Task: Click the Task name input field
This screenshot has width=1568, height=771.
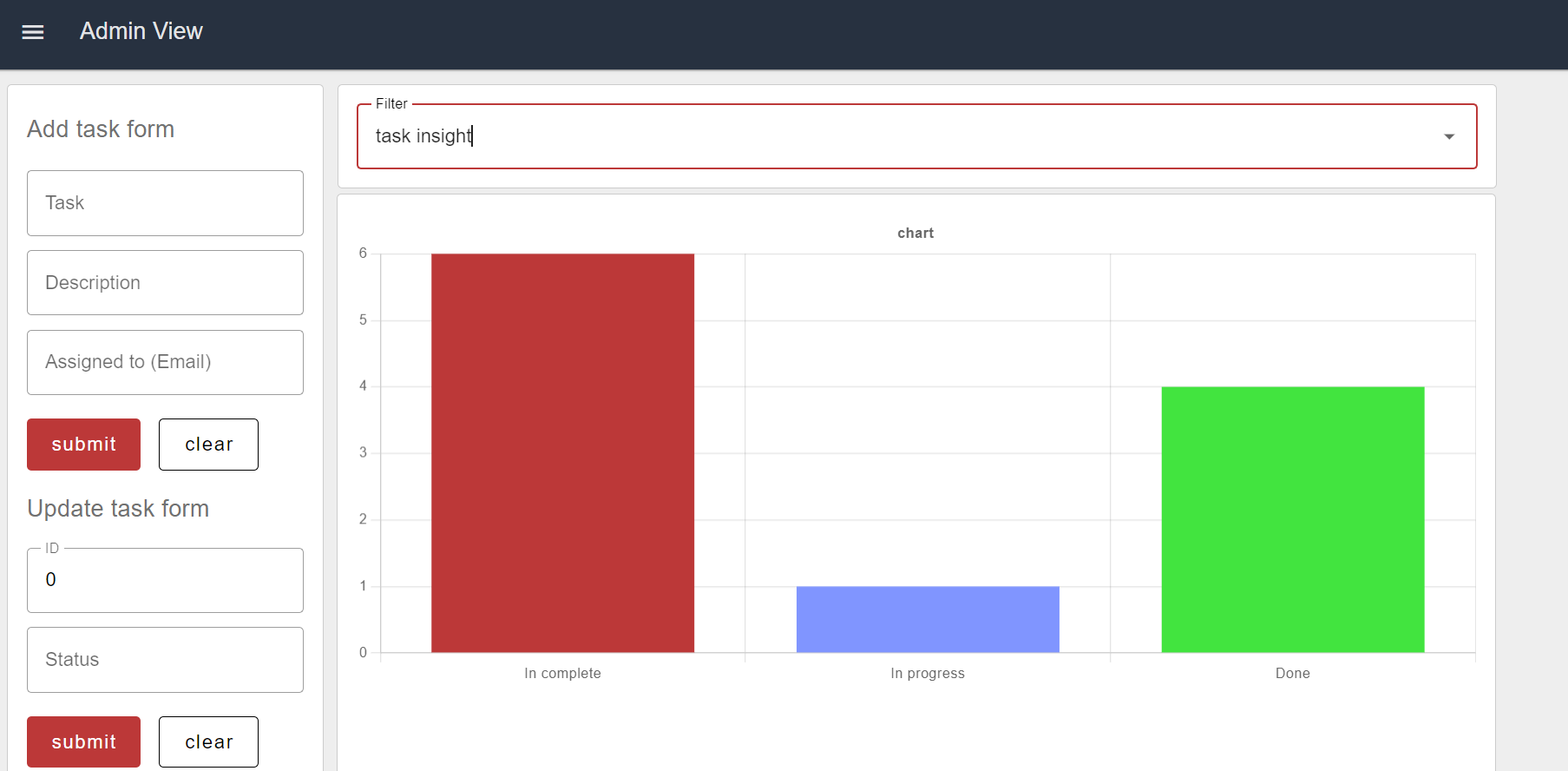Action: coord(165,203)
